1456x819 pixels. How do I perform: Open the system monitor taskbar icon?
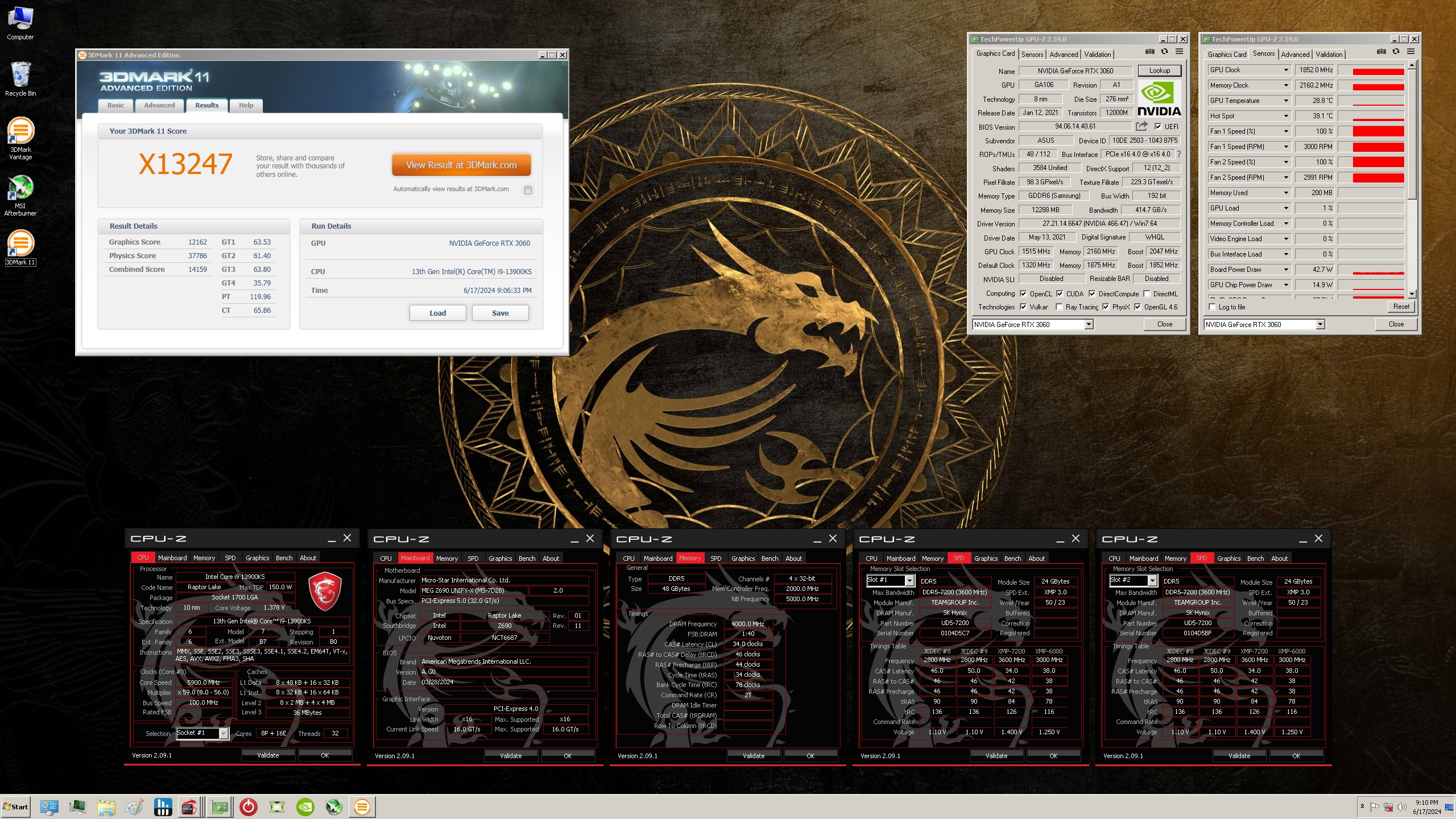(78, 807)
